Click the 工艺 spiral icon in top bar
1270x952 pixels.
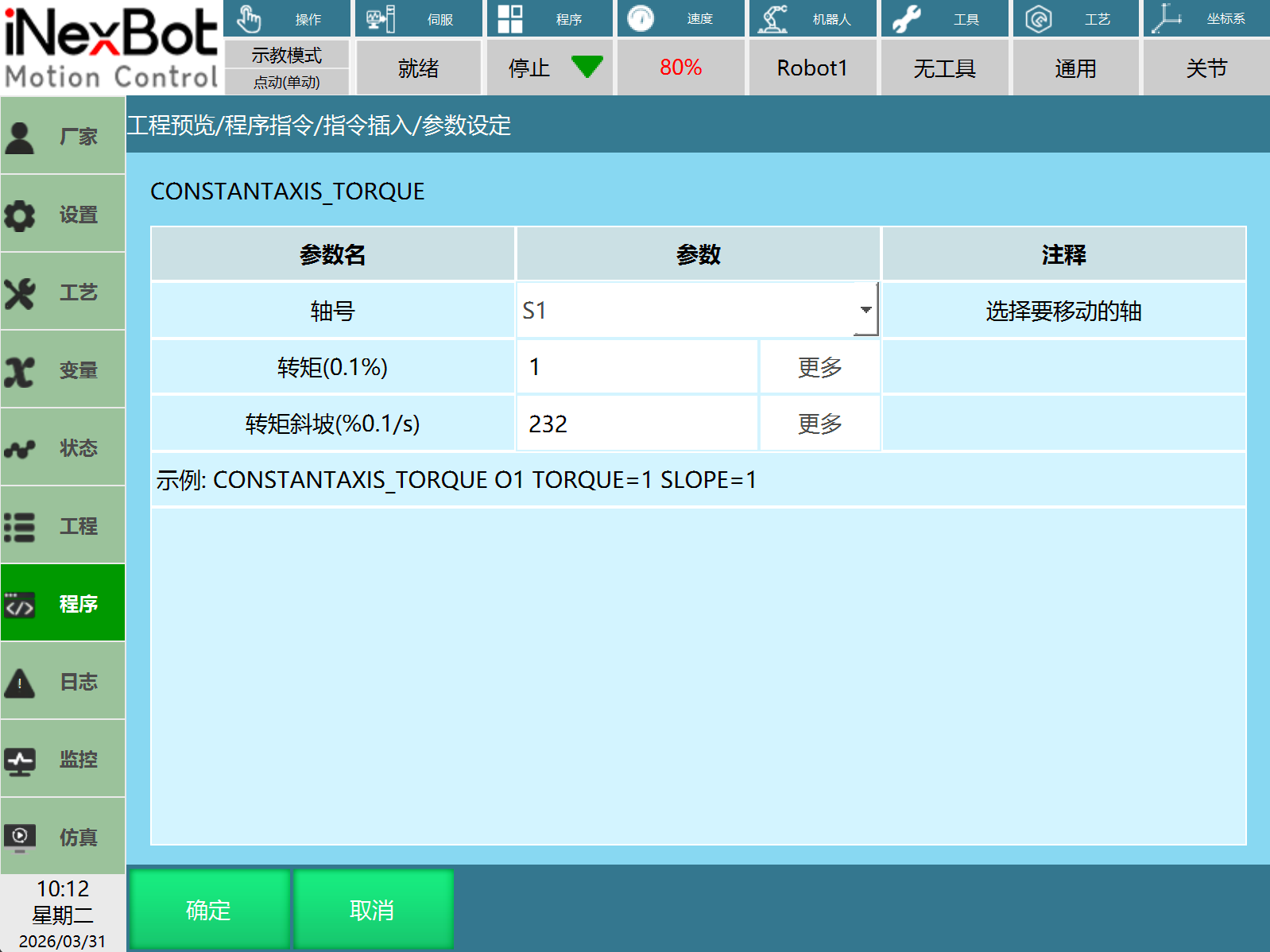coord(1038,18)
